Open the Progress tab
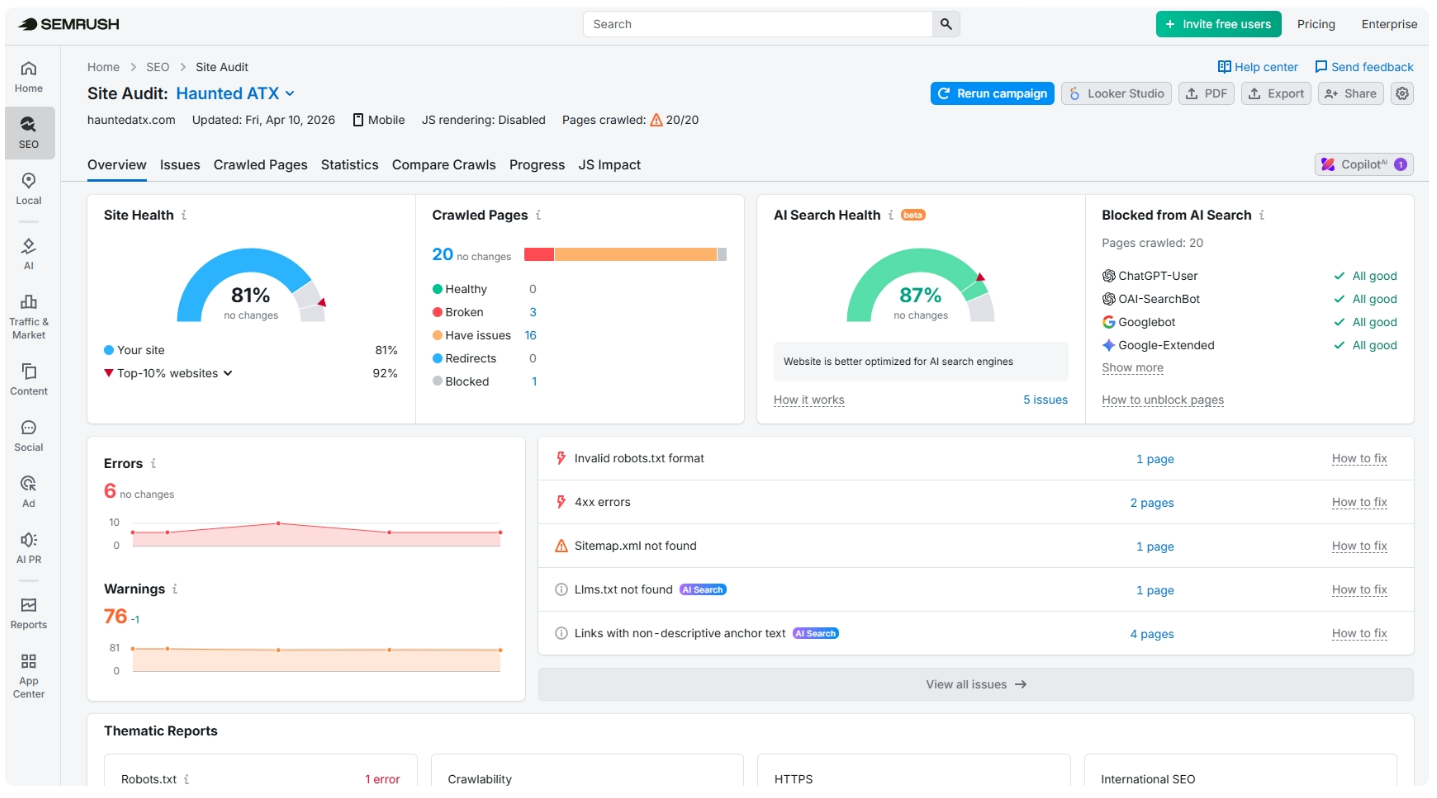This screenshot has height=798, width=1437. coord(537,165)
